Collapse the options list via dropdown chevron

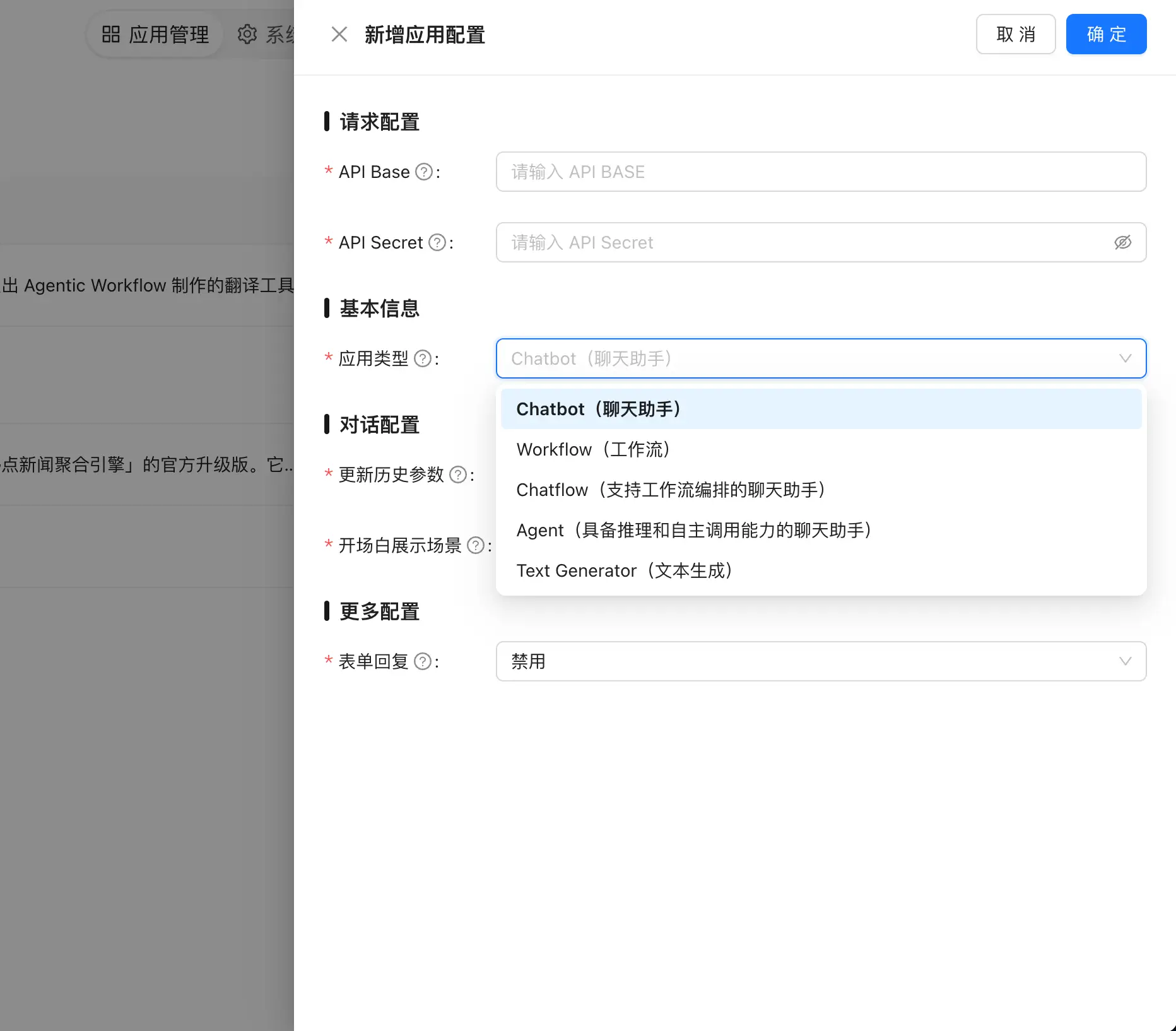coord(1126,358)
